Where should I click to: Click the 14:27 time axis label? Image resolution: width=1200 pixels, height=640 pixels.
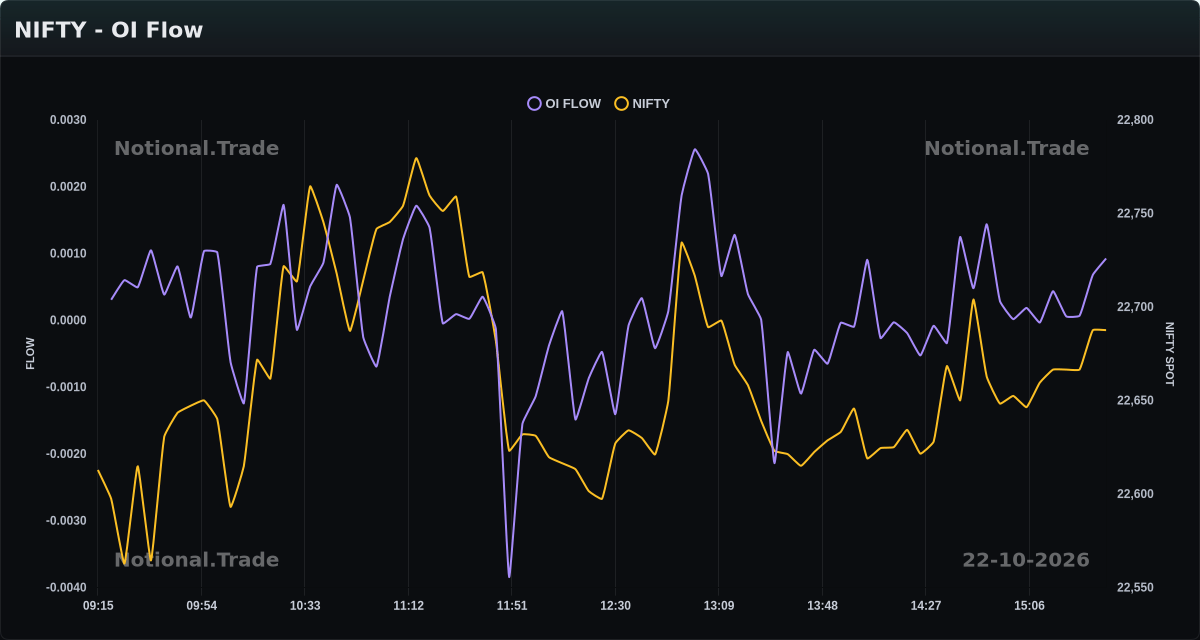tap(926, 606)
